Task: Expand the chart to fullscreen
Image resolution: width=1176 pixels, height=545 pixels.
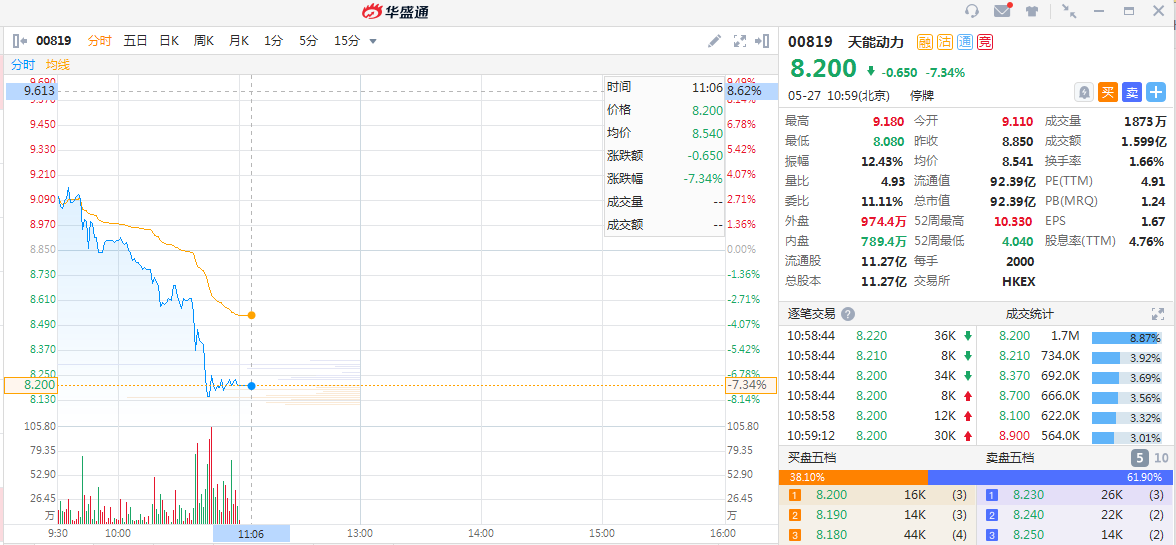Action: 740,41
